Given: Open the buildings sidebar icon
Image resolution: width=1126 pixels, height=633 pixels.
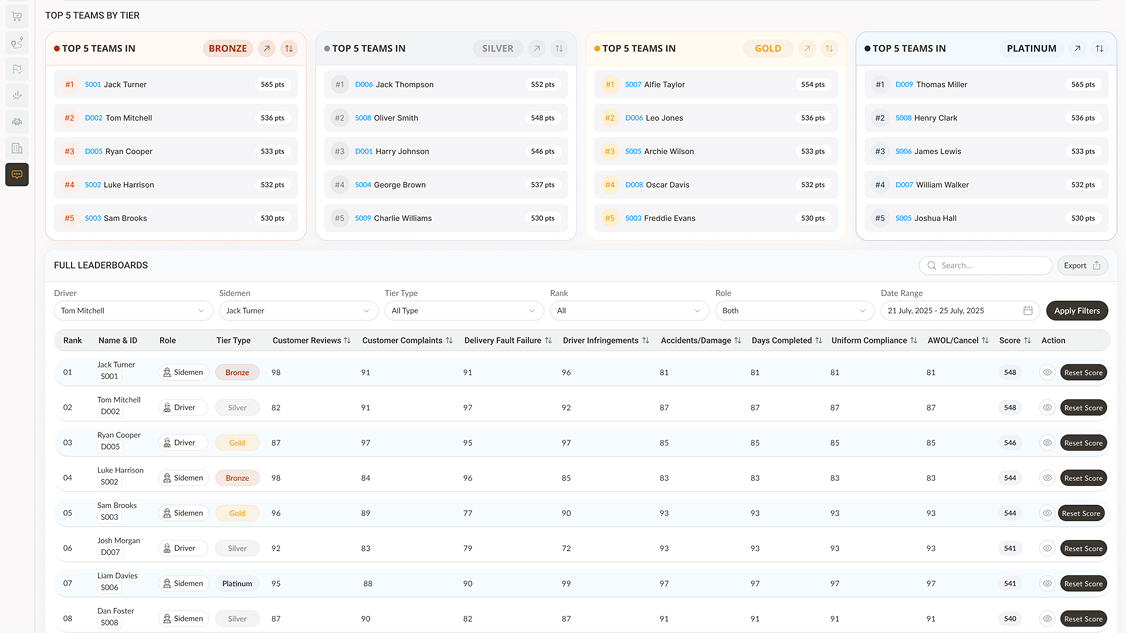Looking at the screenshot, I should coord(17,148).
